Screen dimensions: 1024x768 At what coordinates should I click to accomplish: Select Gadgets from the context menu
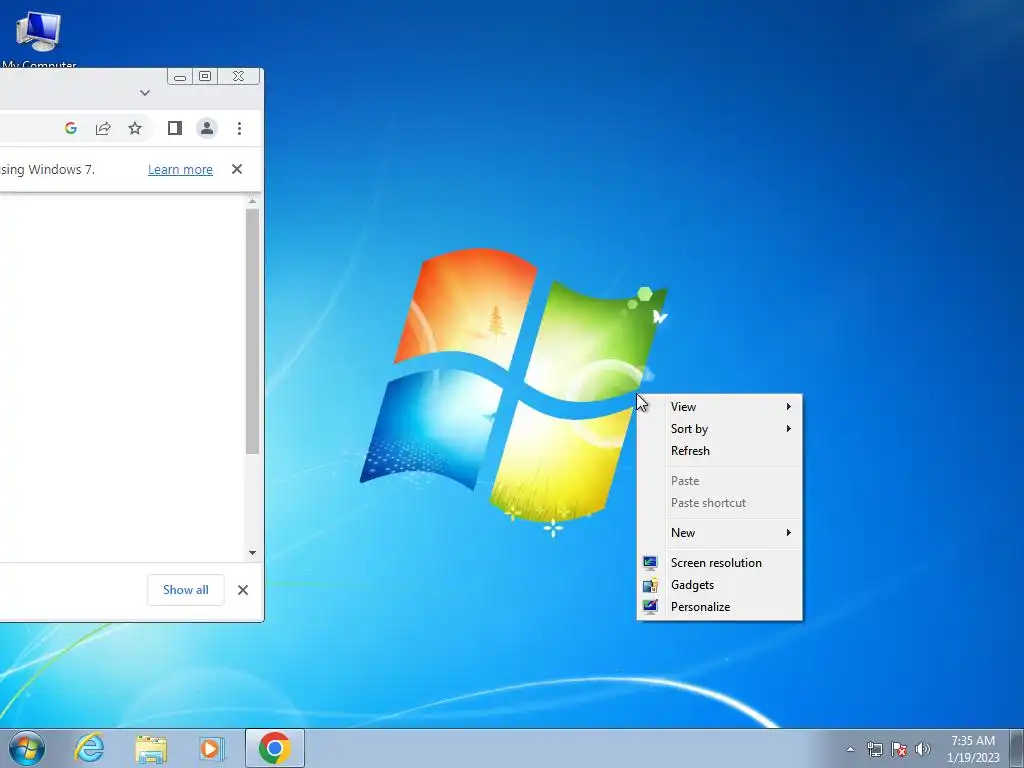pyautogui.click(x=720, y=584)
